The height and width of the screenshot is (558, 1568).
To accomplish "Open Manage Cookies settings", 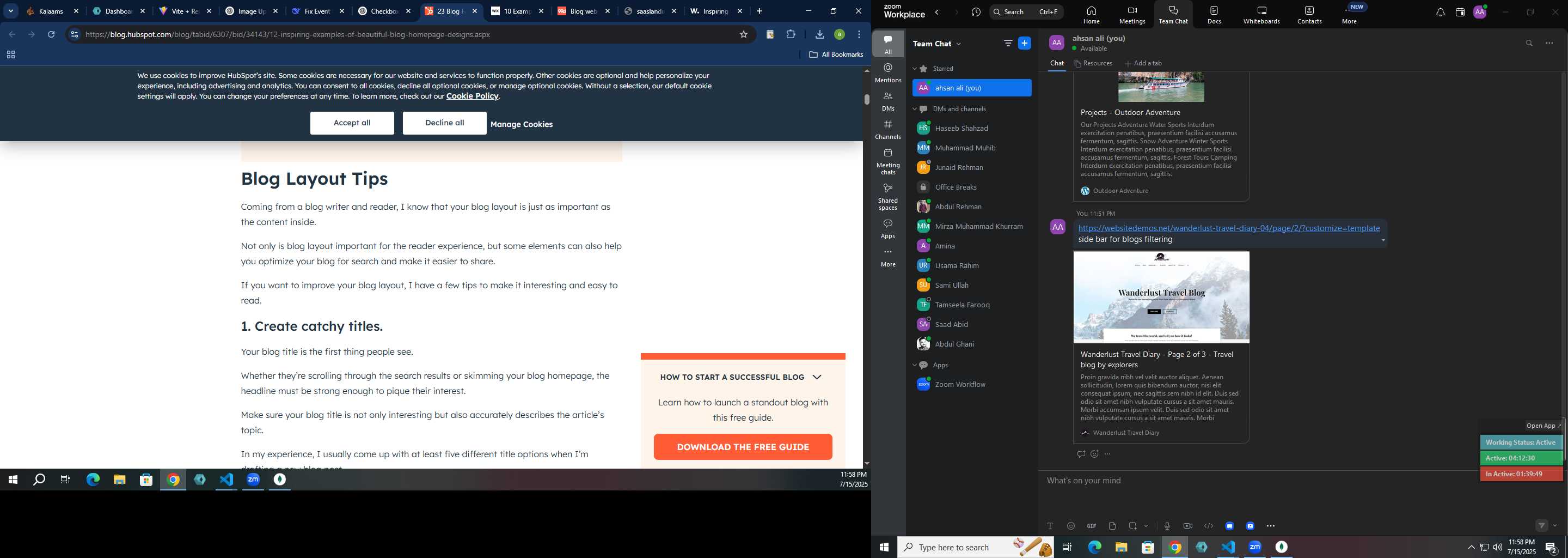I will (522, 124).
